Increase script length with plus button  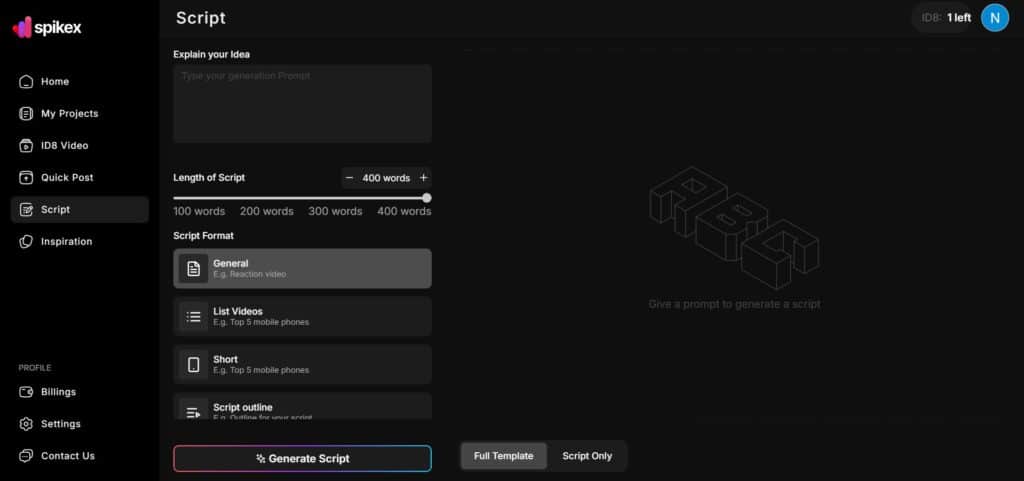click(423, 178)
